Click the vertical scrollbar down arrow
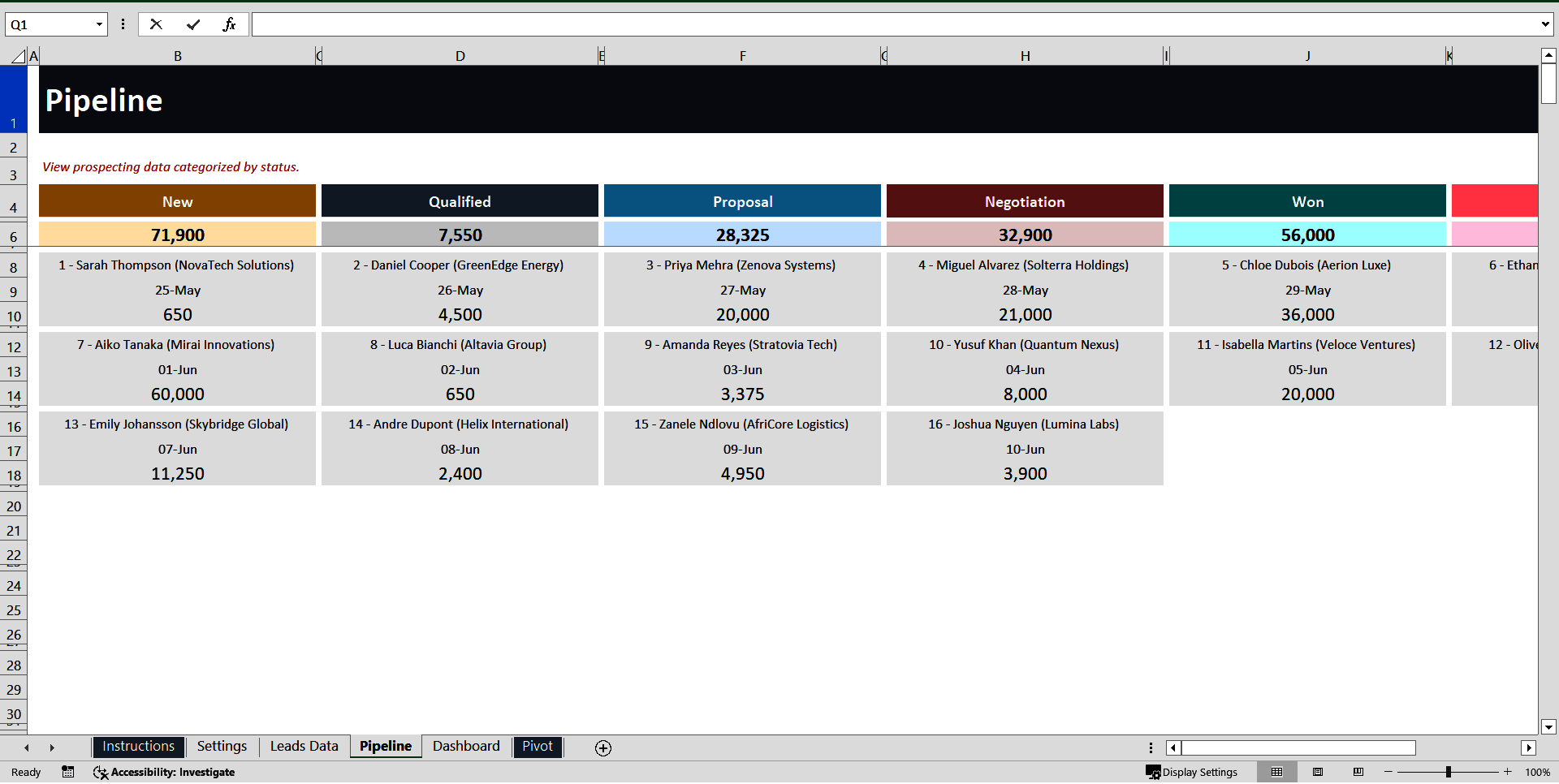Viewport: 1559px width, 784px height. [1548, 727]
